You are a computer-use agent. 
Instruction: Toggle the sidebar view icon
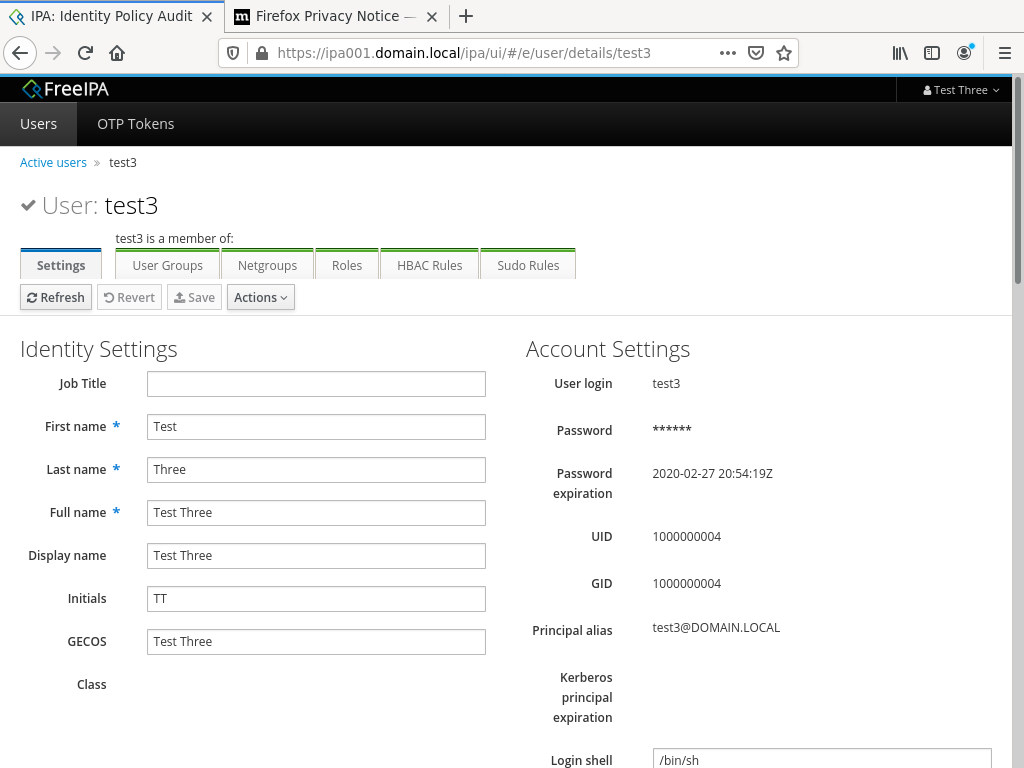pos(932,53)
